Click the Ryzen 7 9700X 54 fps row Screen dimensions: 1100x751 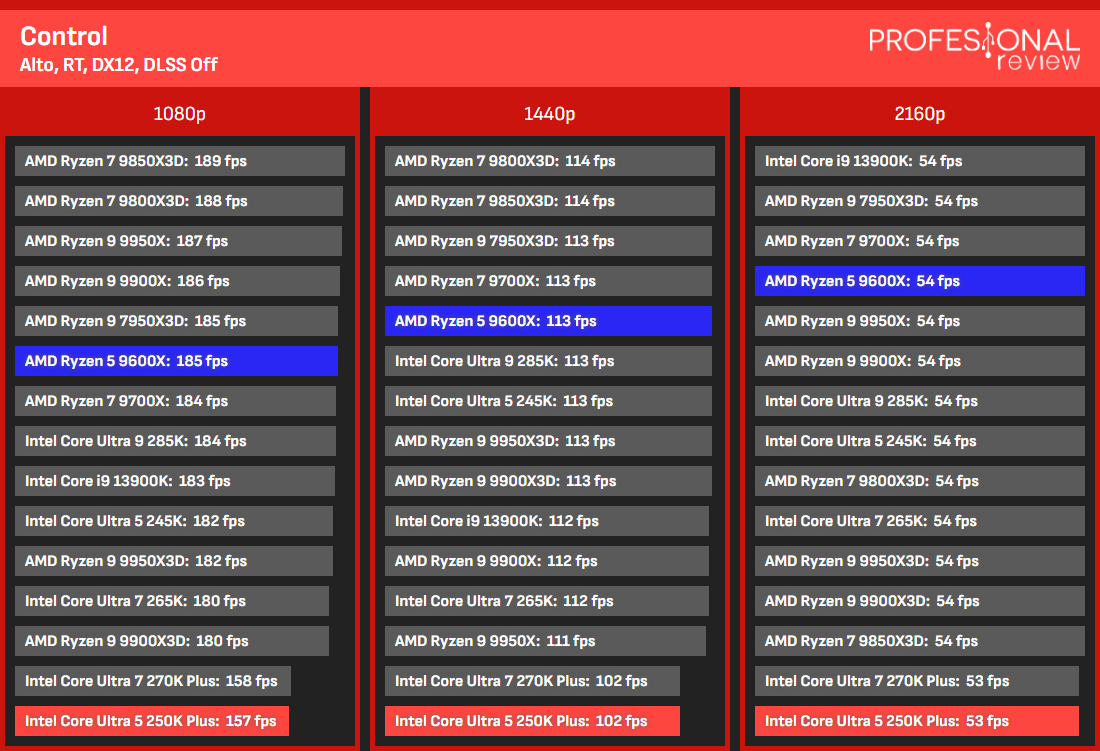[920, 241]
